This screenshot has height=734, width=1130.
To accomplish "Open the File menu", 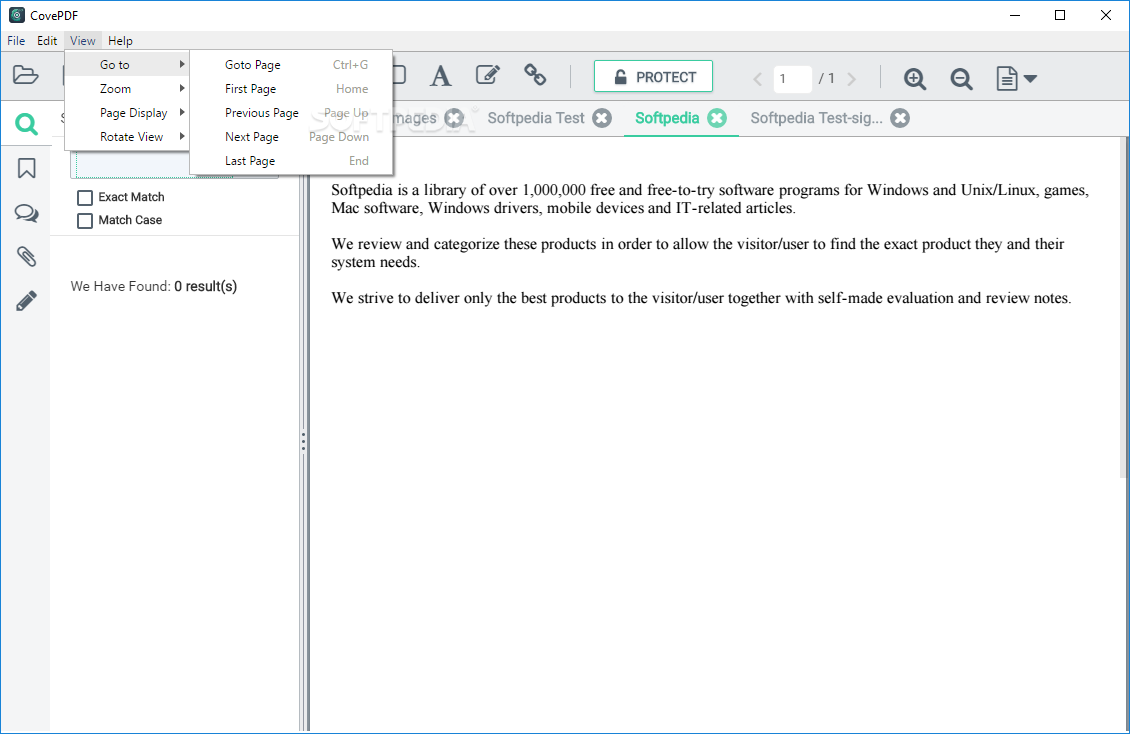I will (x=16, y=41).
